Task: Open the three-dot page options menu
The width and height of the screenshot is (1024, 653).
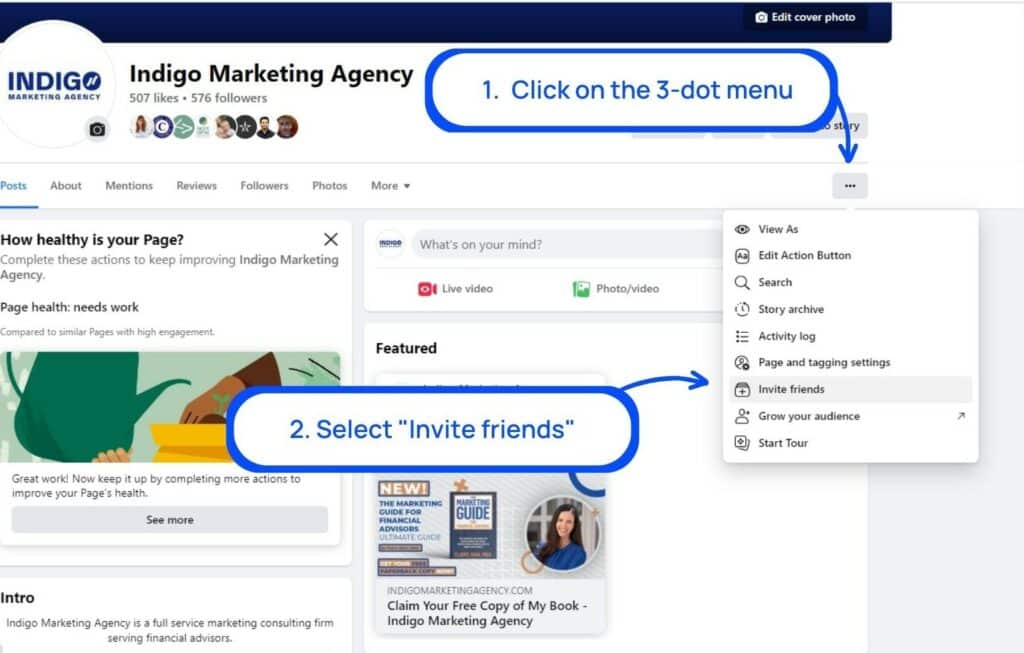Action: [850, 186]
